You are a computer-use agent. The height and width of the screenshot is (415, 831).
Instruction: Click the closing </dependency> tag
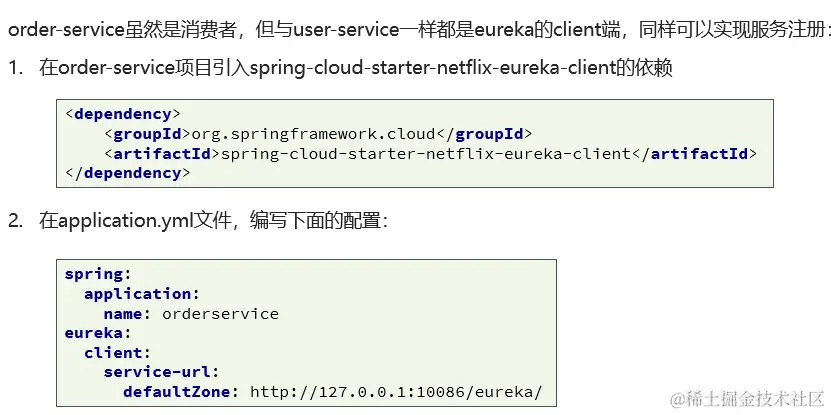[128, 172]
